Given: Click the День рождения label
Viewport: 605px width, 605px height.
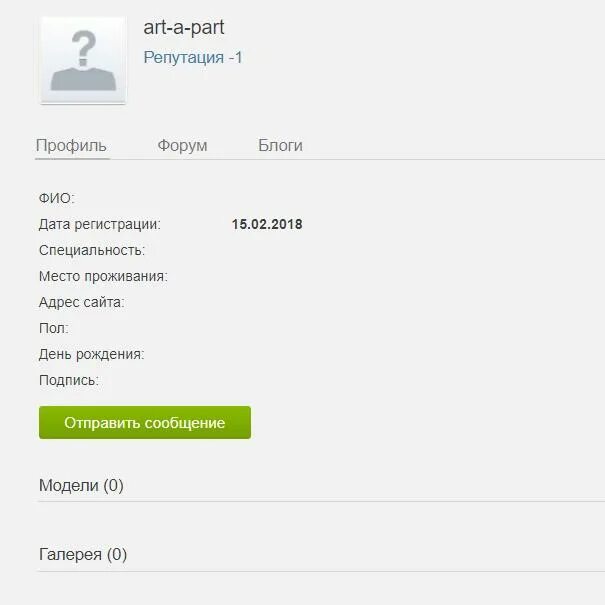Looking at the screenshot, I should click(91, 354).
